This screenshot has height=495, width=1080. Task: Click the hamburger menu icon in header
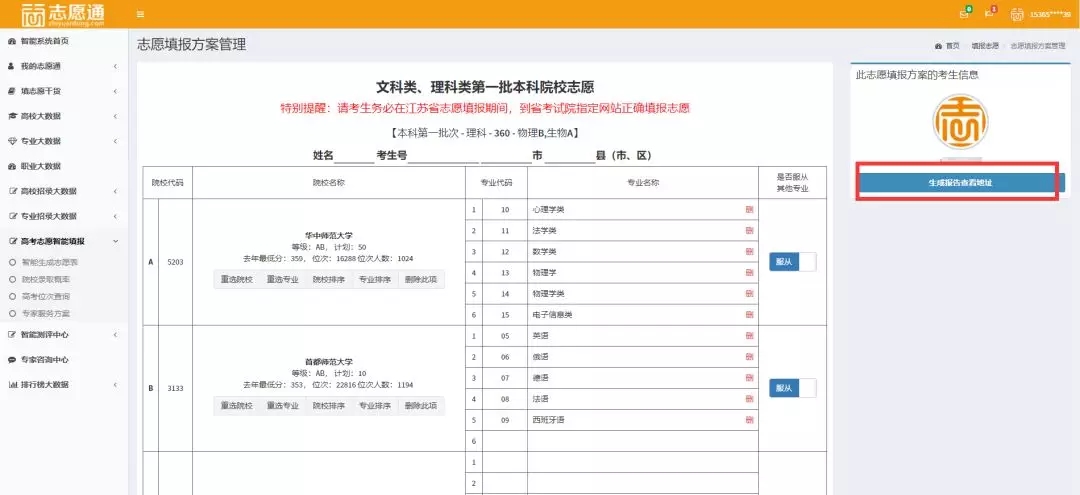pyautogui.click(x=140, y=14)
